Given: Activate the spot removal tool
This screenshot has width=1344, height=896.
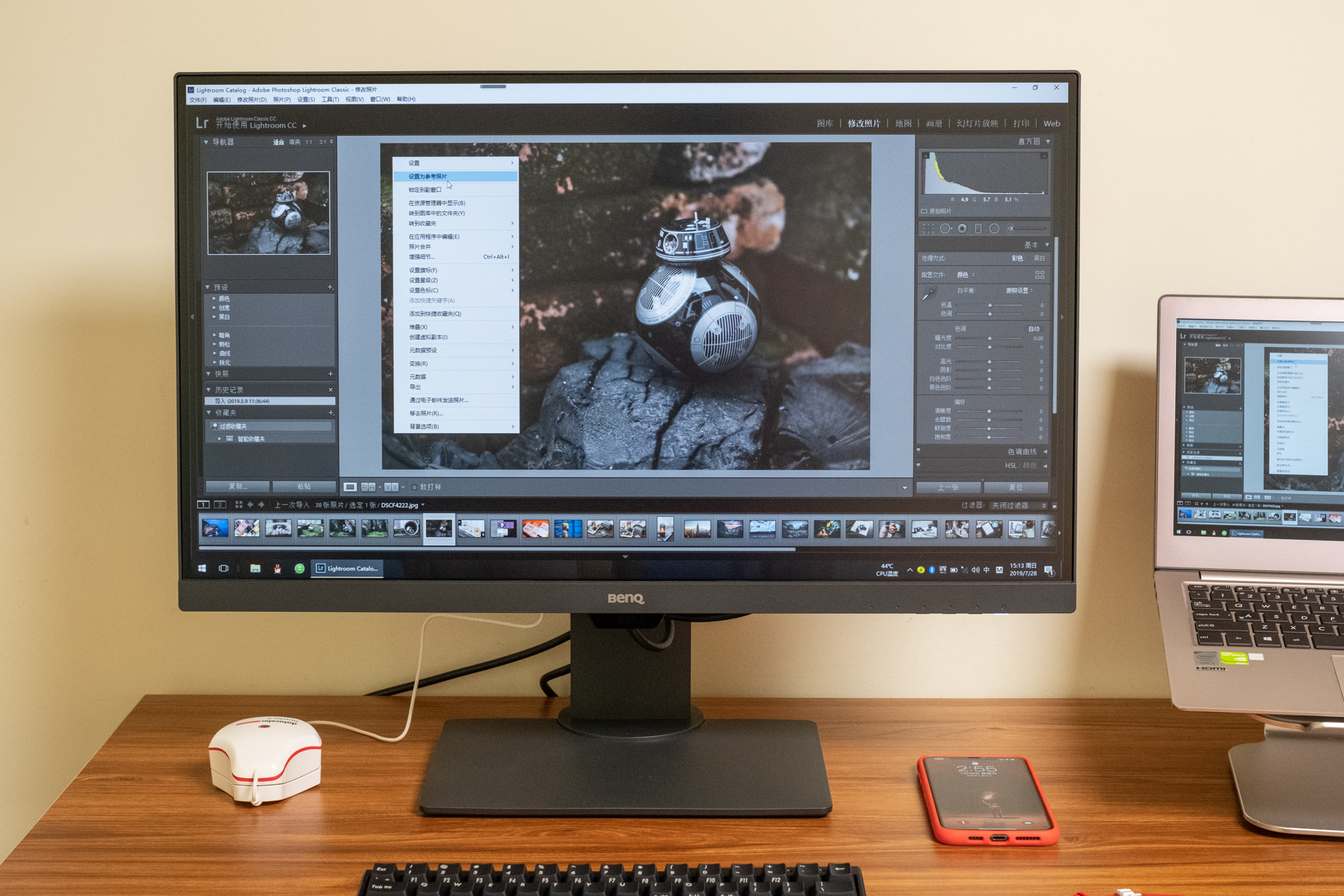Looking at the screenshot, I should point(946,229).
